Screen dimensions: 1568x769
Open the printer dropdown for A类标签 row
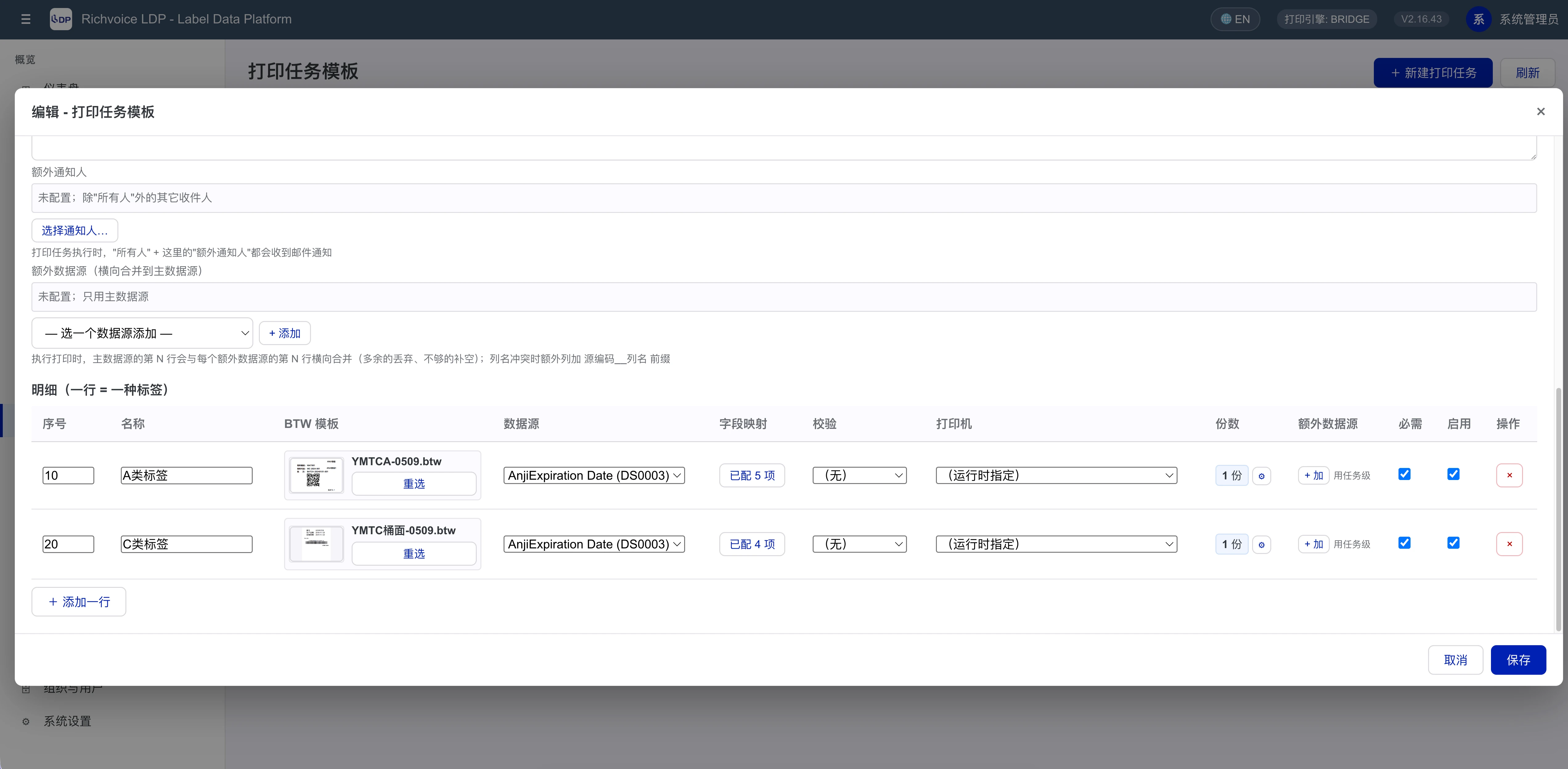click(1056, 476)
